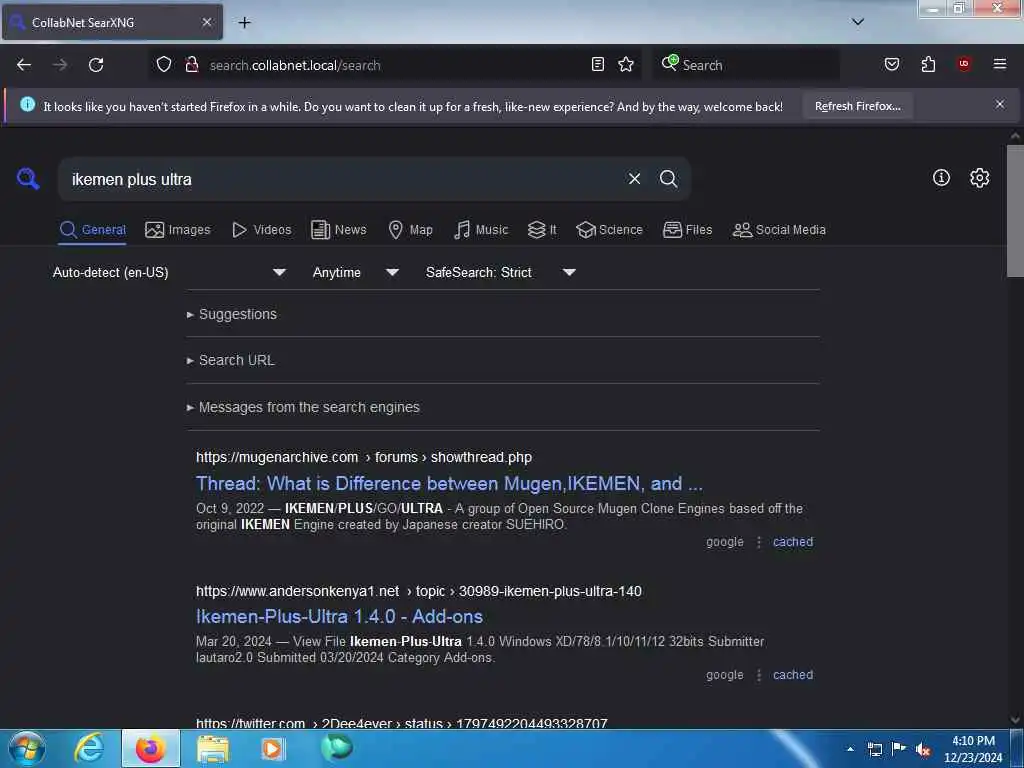Open the Extensions puzzle icon

click(x=928, y=64)
